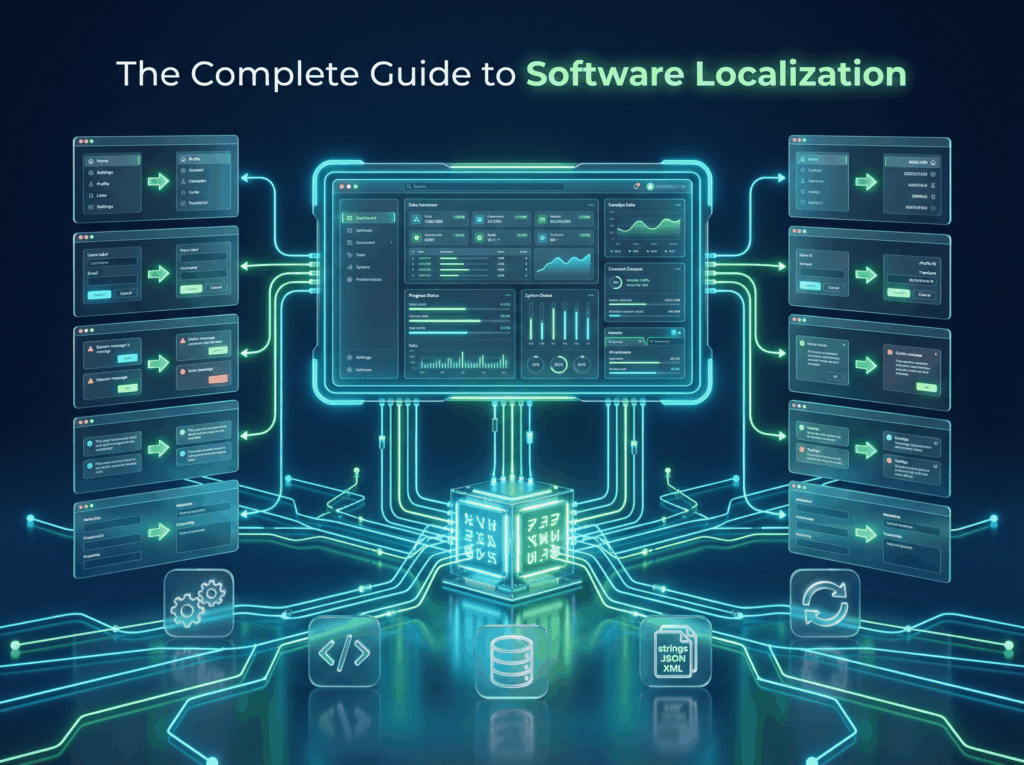Image resolution: width=1024 pixels, height=765 pixels.
Task: Open more options on the line chart card
Action: pos(678,204)
